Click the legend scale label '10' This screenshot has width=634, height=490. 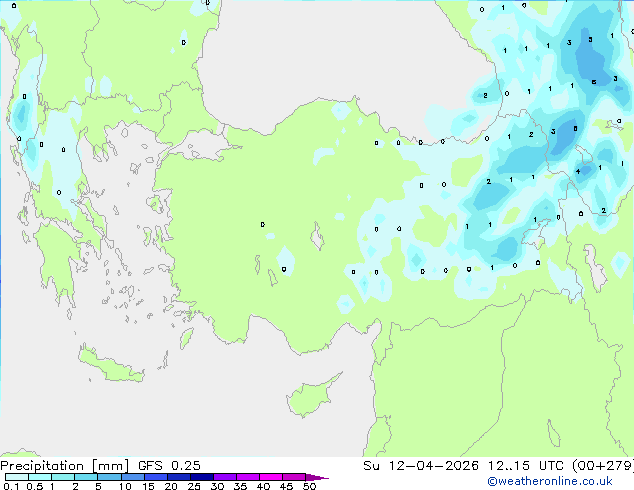[125, 486]
